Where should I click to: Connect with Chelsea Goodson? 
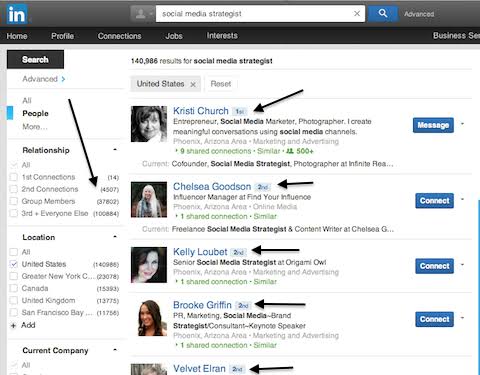(434, 201)
